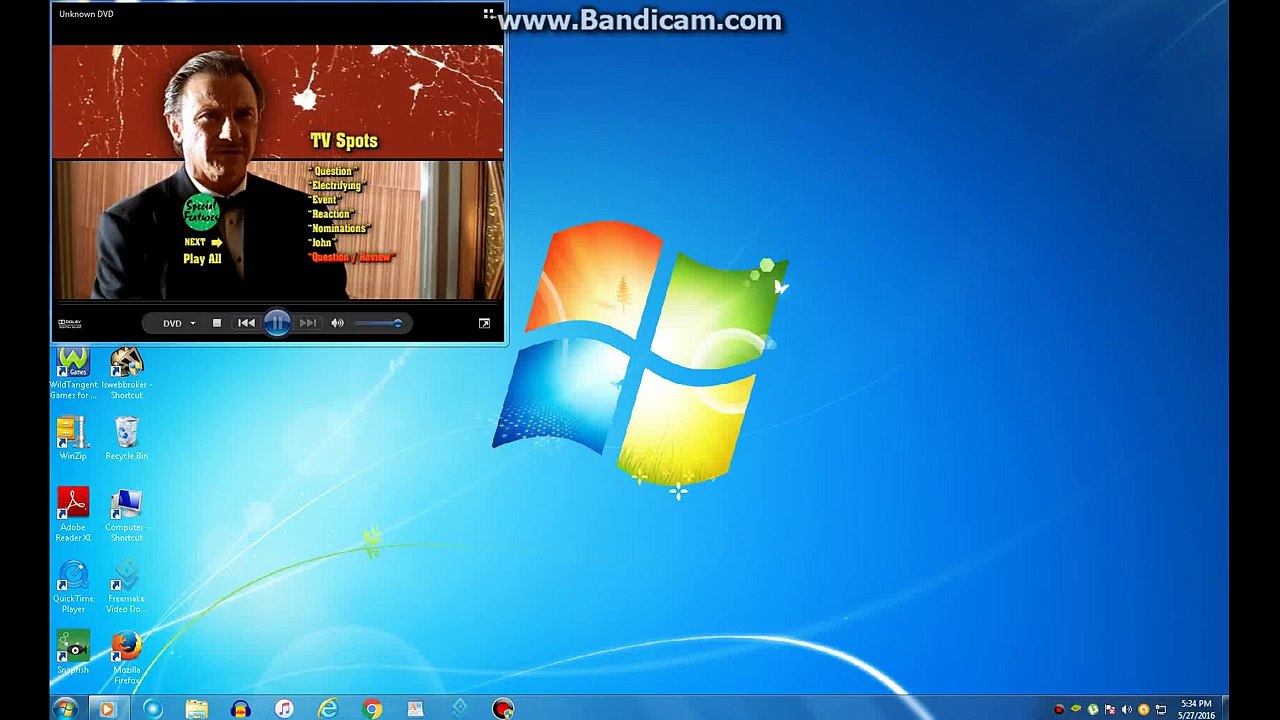The image size is (1280, 720).
Task: Open WildTangent Games desktop shortcut
Action: [x=73, y=373]
